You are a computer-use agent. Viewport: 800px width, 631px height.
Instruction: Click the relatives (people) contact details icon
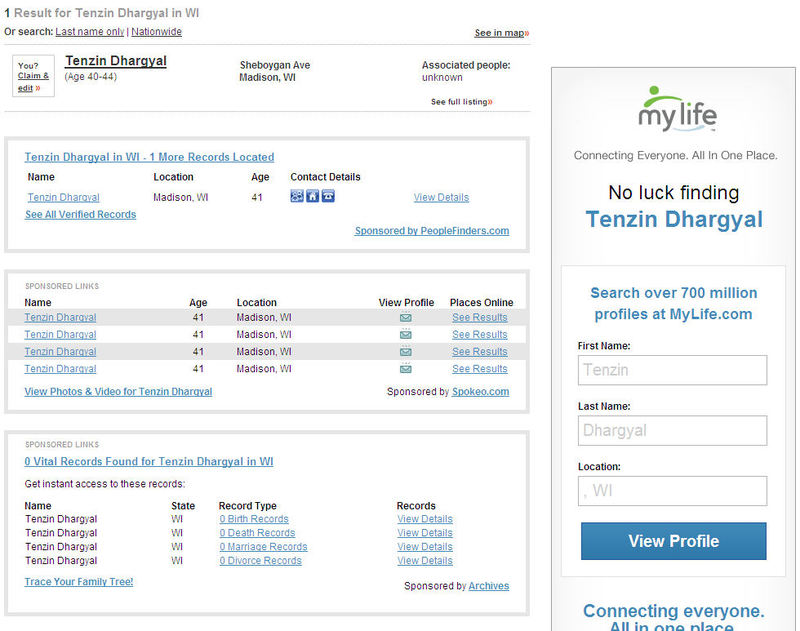point(296,196)
